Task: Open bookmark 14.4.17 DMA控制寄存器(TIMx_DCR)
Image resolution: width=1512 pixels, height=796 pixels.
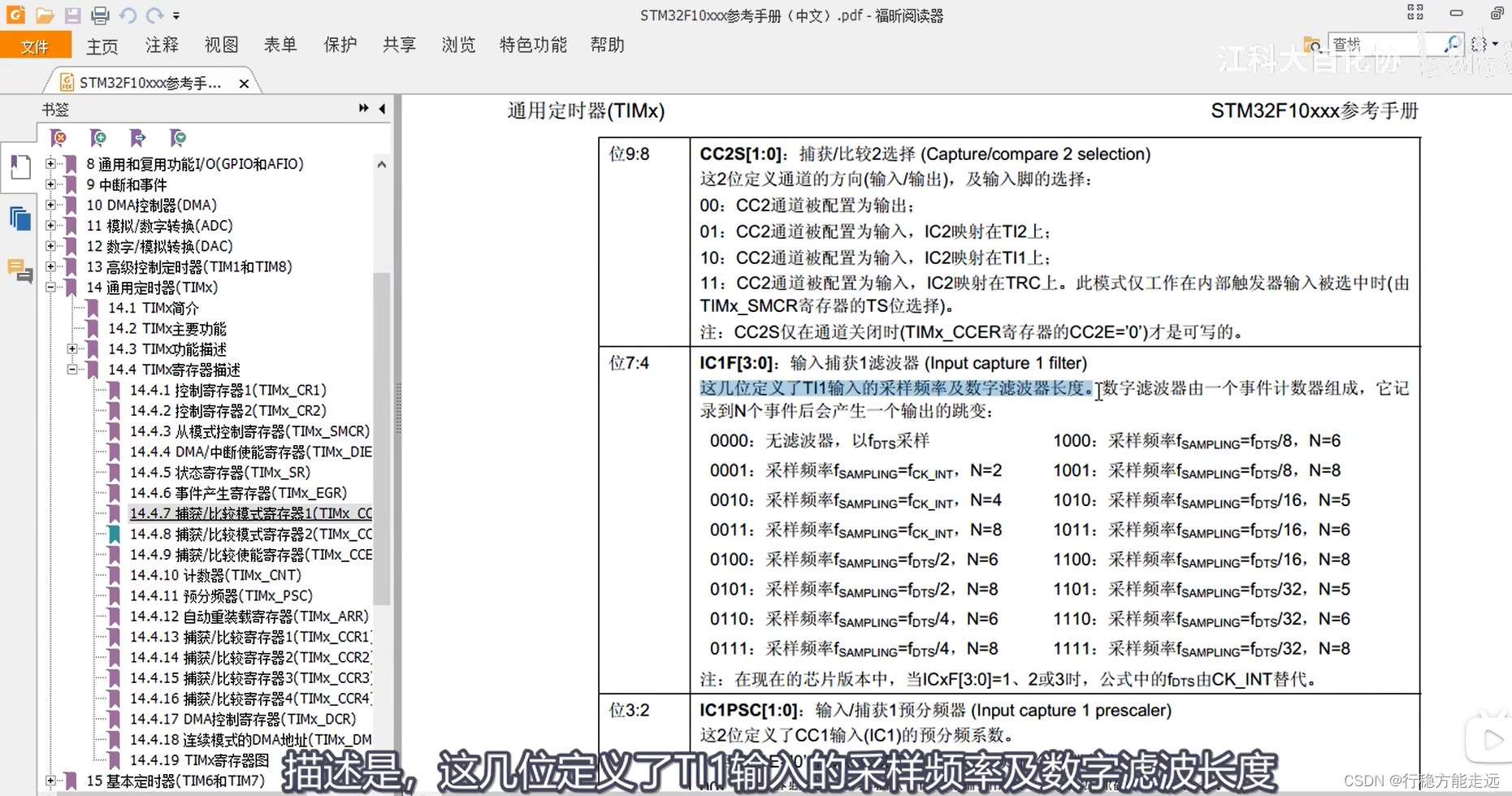Action: point(243,719)
